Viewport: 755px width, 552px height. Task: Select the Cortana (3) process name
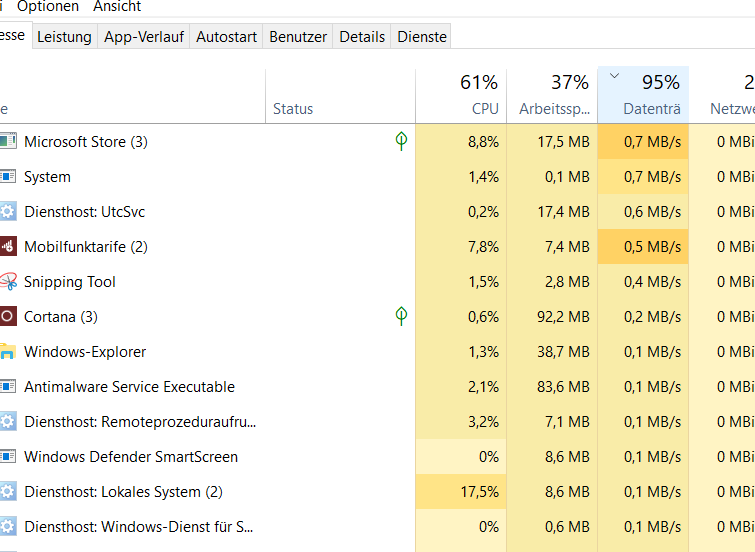(61, 317)
